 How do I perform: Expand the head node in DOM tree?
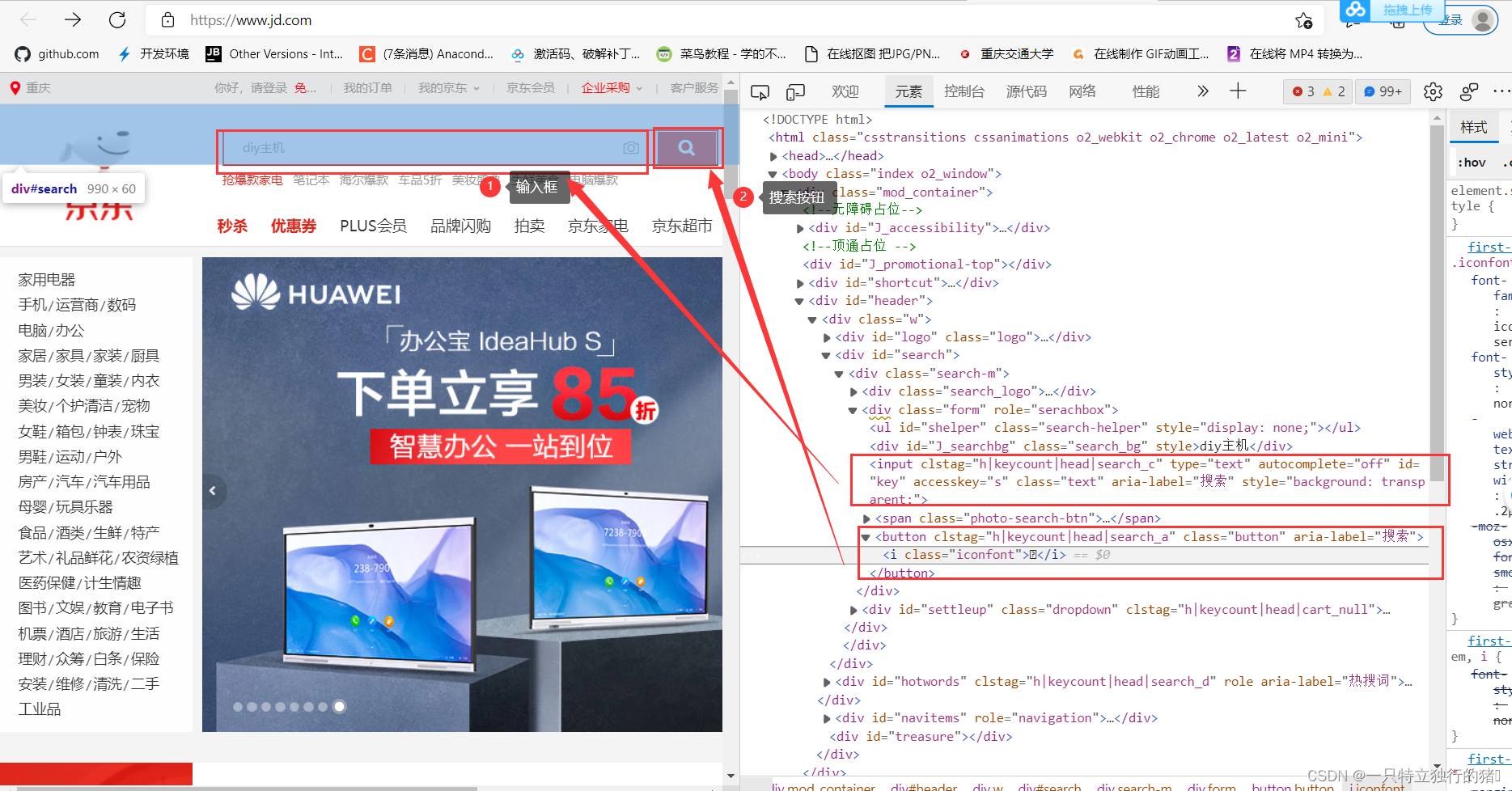pos(775,156)
